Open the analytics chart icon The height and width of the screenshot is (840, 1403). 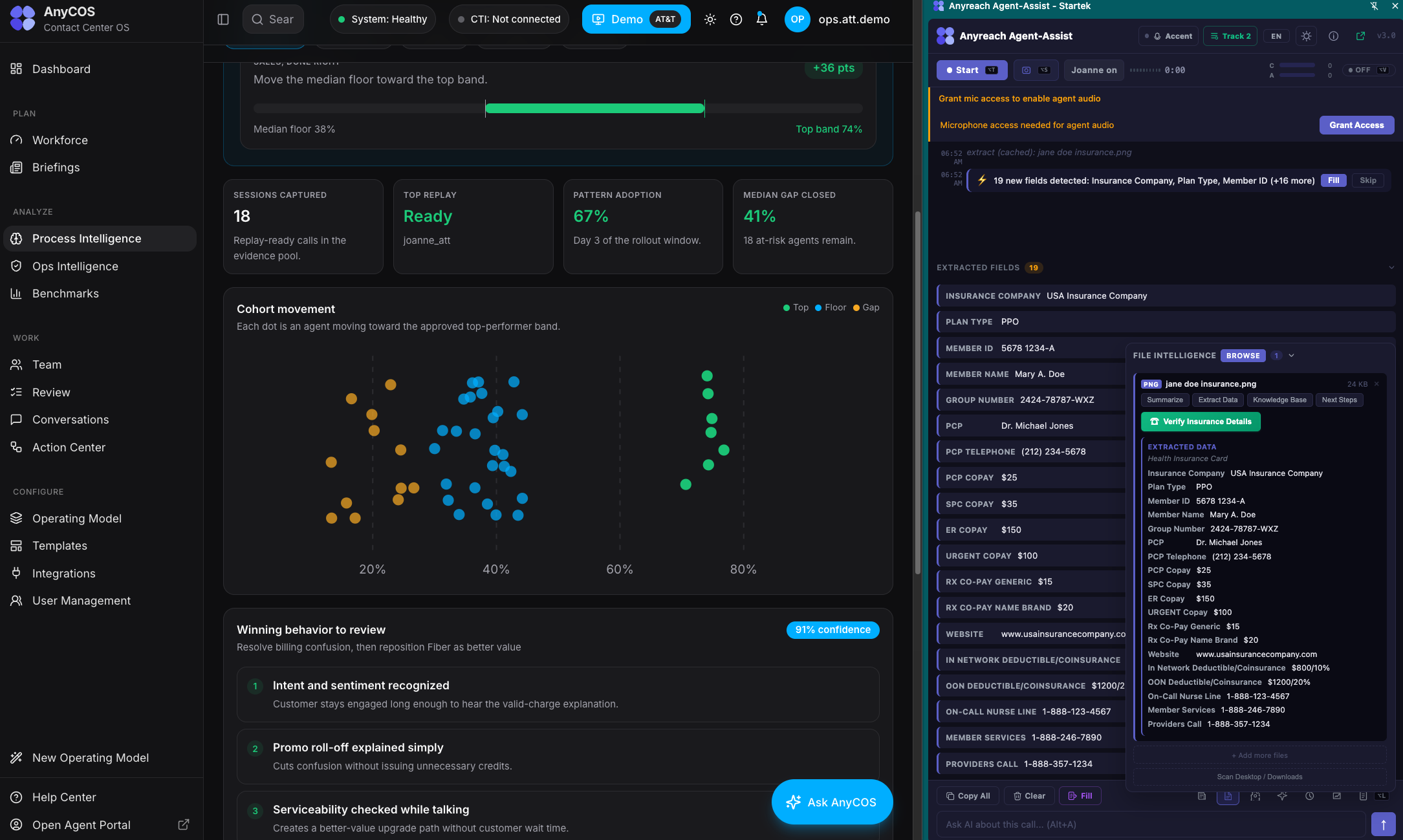point(1337,796)
